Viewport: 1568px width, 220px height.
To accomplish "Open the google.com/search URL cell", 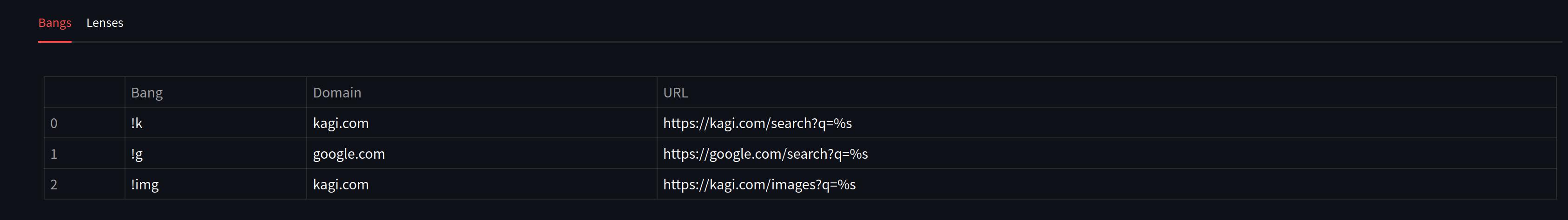I will point(765,154).
